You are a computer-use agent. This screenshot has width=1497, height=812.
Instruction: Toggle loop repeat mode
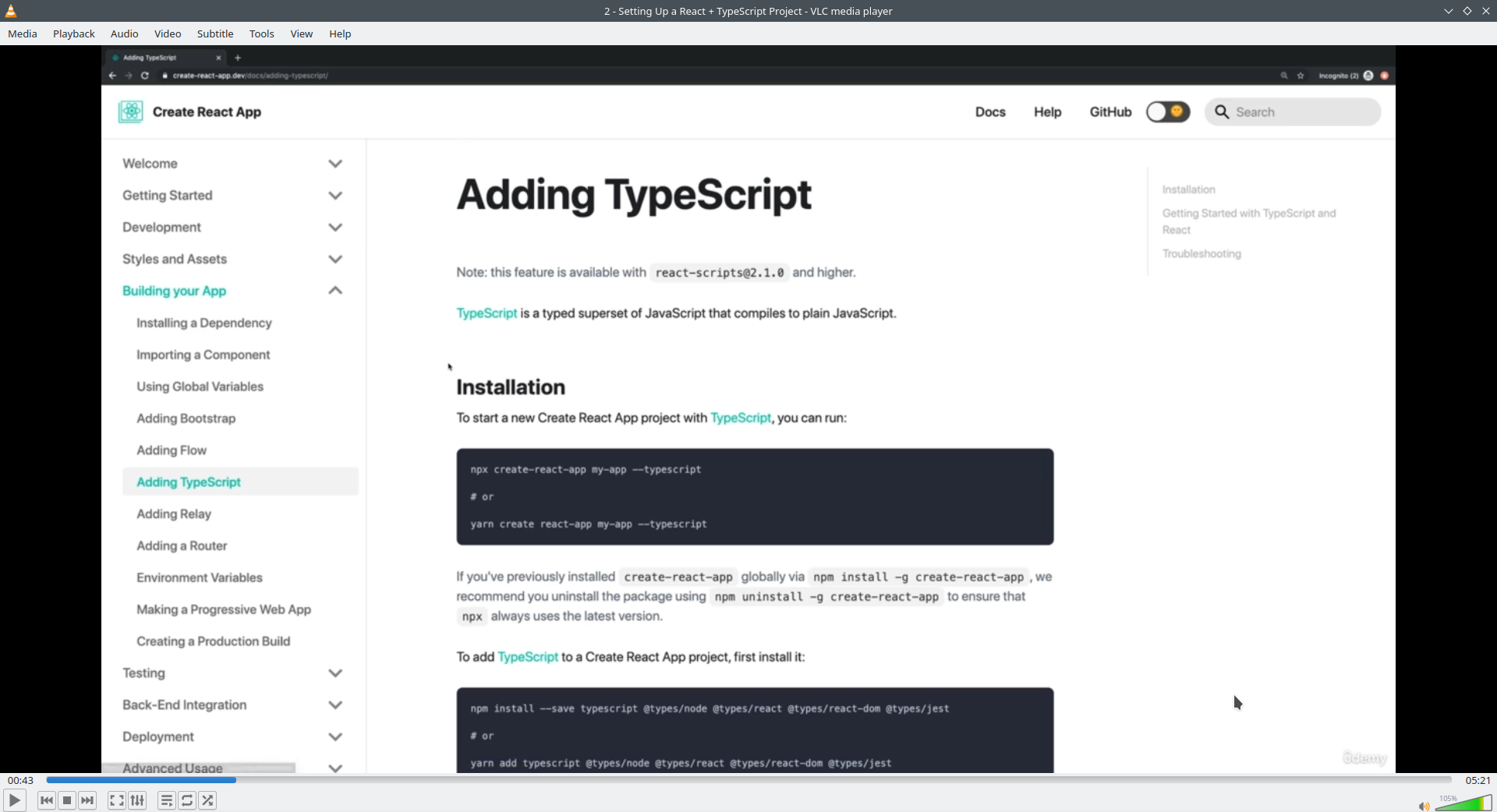187,800
